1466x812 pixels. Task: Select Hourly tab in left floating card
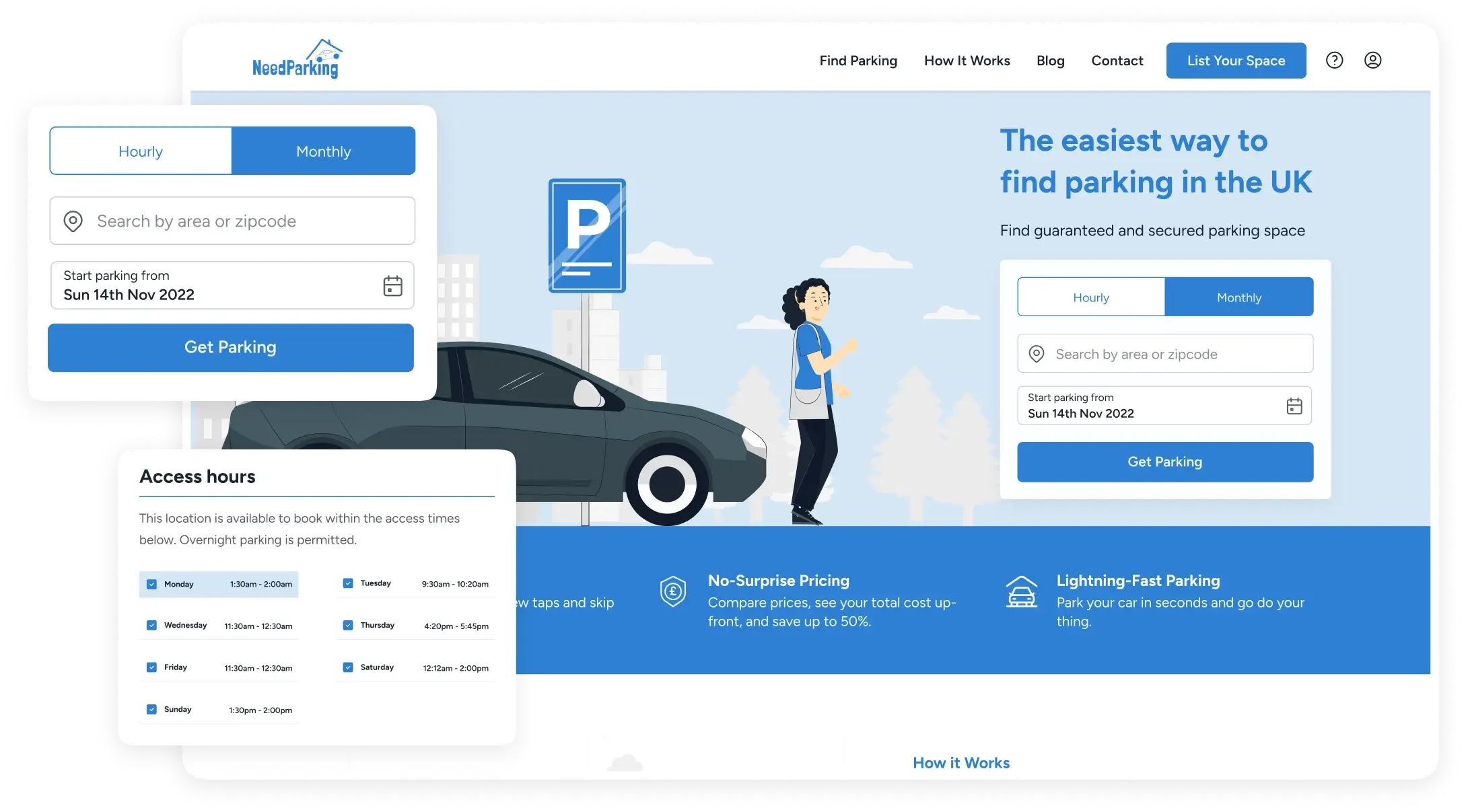141,151
